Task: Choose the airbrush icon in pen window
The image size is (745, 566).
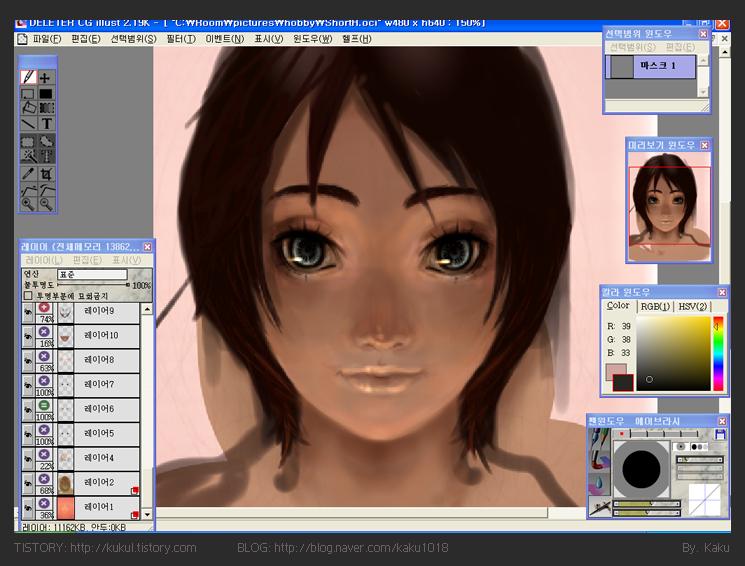Action: click(x=600, y=507)
